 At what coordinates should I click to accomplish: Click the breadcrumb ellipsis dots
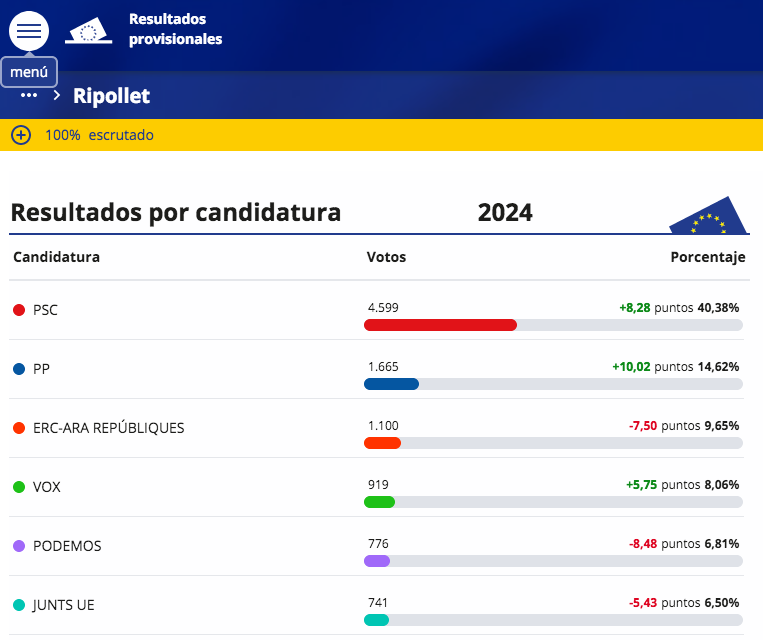click(x=28, y=95)
